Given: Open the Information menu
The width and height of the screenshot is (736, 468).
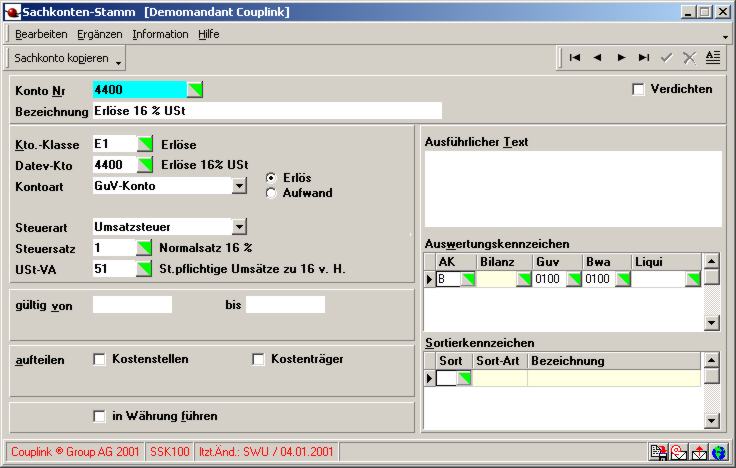Looking at the screenshot, I should [160, 34].
